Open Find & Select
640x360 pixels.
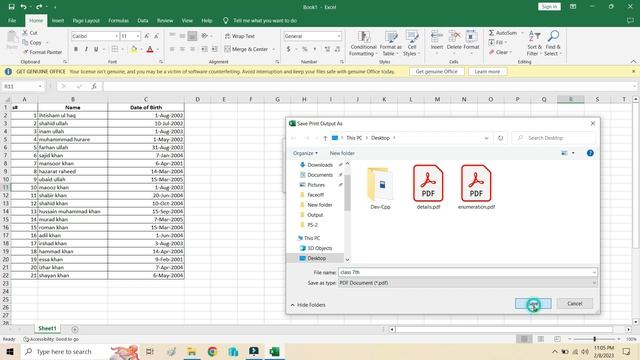[x=553, y=43]
